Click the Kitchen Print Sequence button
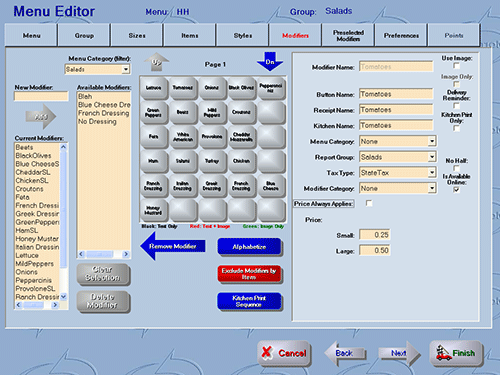 click(249, 301)
